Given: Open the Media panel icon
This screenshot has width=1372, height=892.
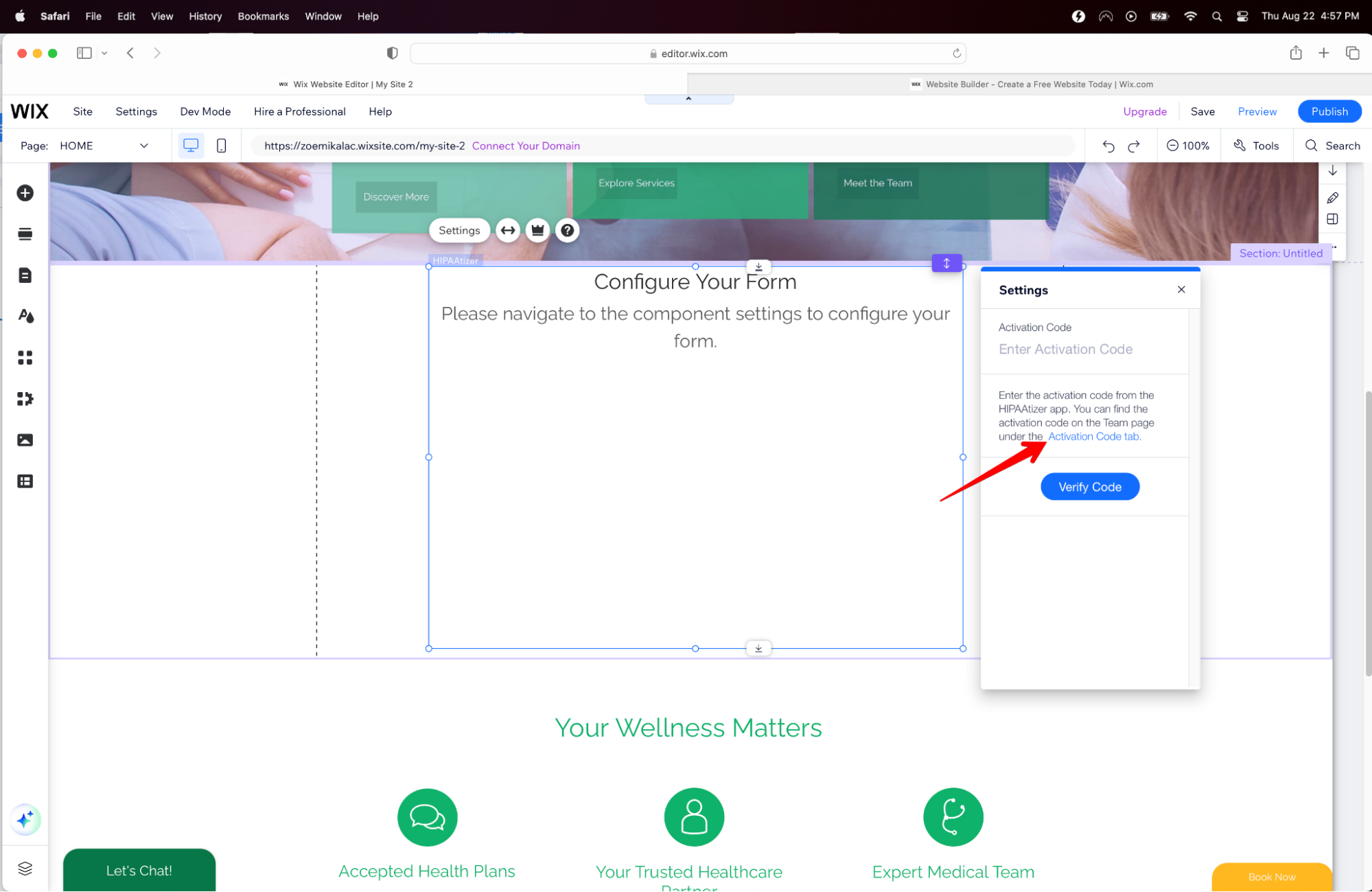Looking at the screenshot, I should [25, 440].
